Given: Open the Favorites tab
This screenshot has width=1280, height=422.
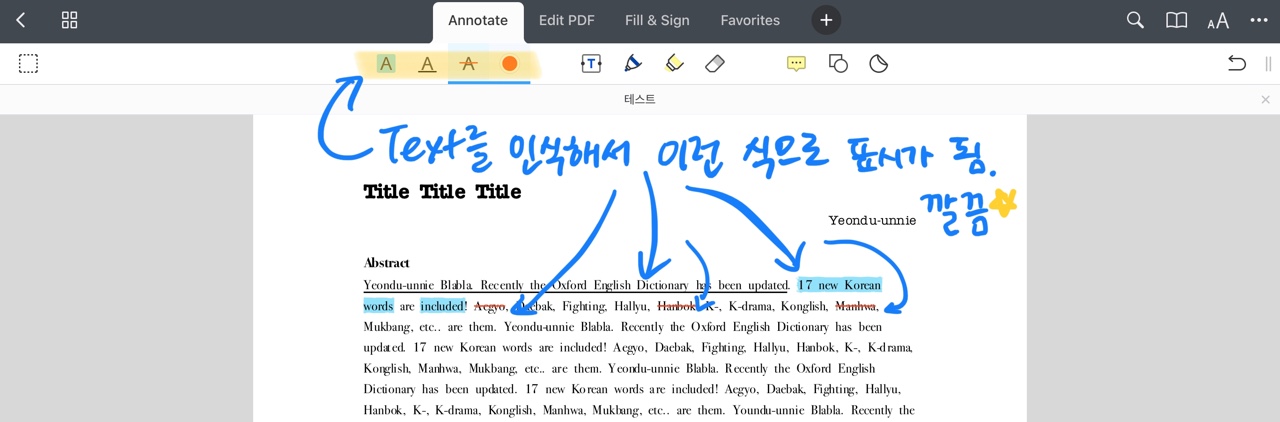Looking at the screenshot, I should [750, 20].
